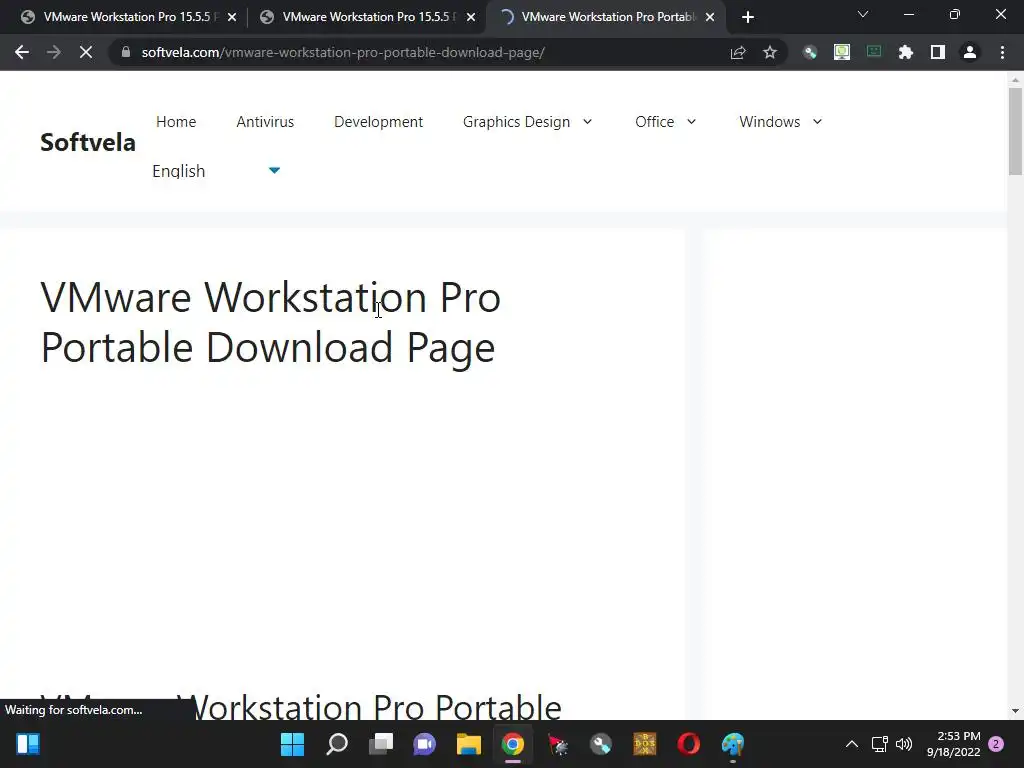Open the red bird app in taskbar
This screenshot has height=768, width=1024.
coord(557,744)
